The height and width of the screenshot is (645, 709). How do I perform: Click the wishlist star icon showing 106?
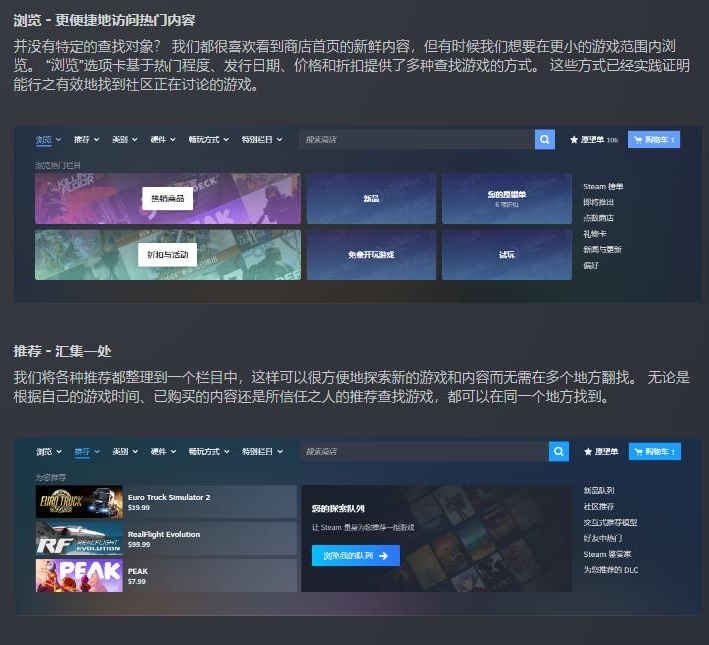click(x=574, y=140)
